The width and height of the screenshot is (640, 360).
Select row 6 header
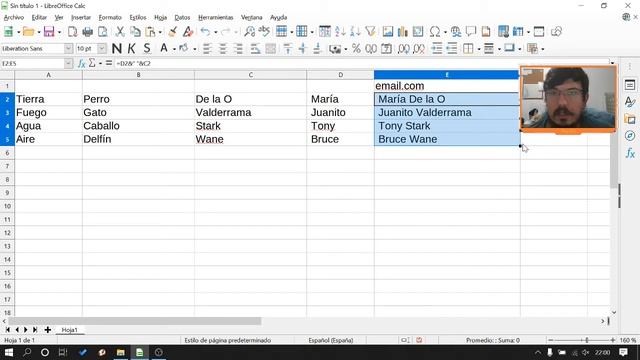(x=7, y=152)
